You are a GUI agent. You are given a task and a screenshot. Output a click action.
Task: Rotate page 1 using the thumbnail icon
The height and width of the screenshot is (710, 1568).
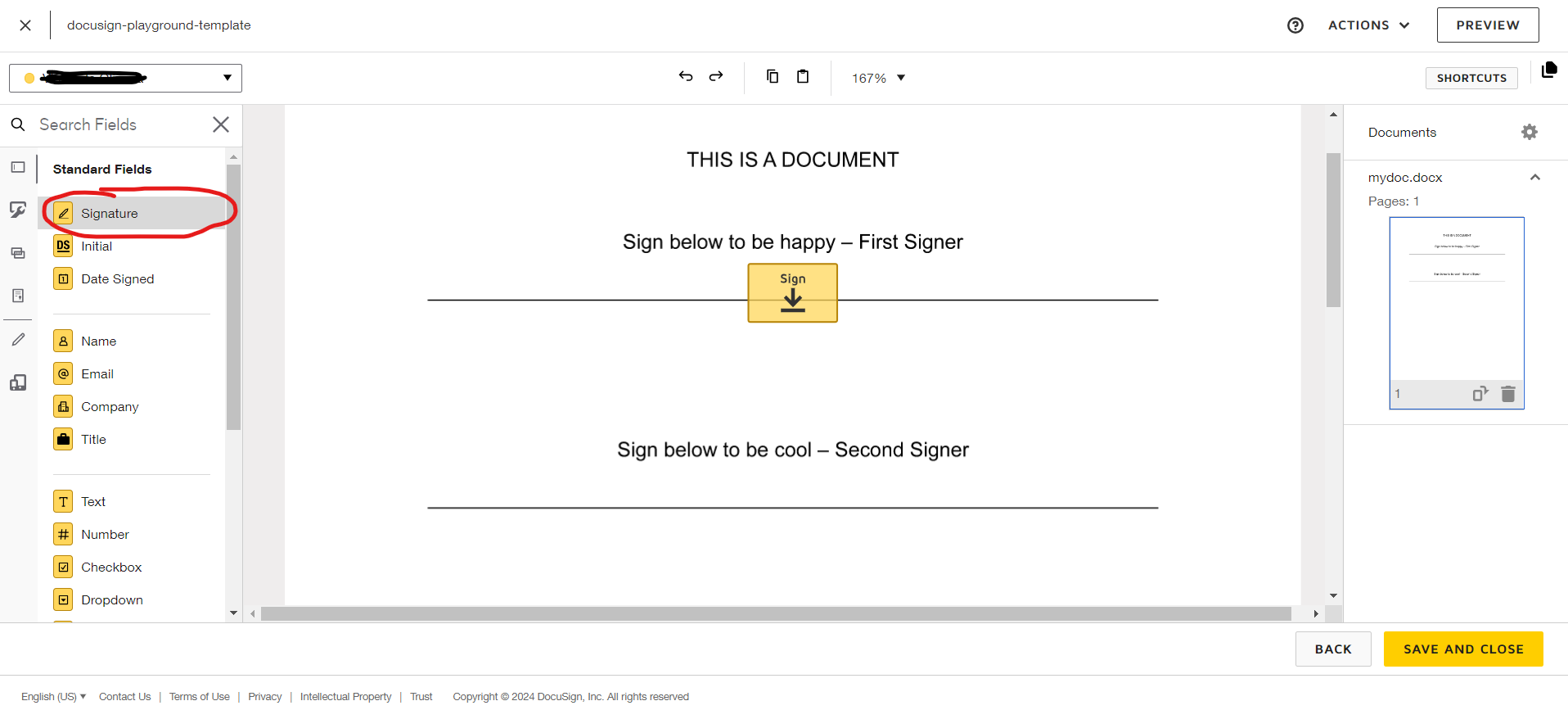(x=1480, y=394)
